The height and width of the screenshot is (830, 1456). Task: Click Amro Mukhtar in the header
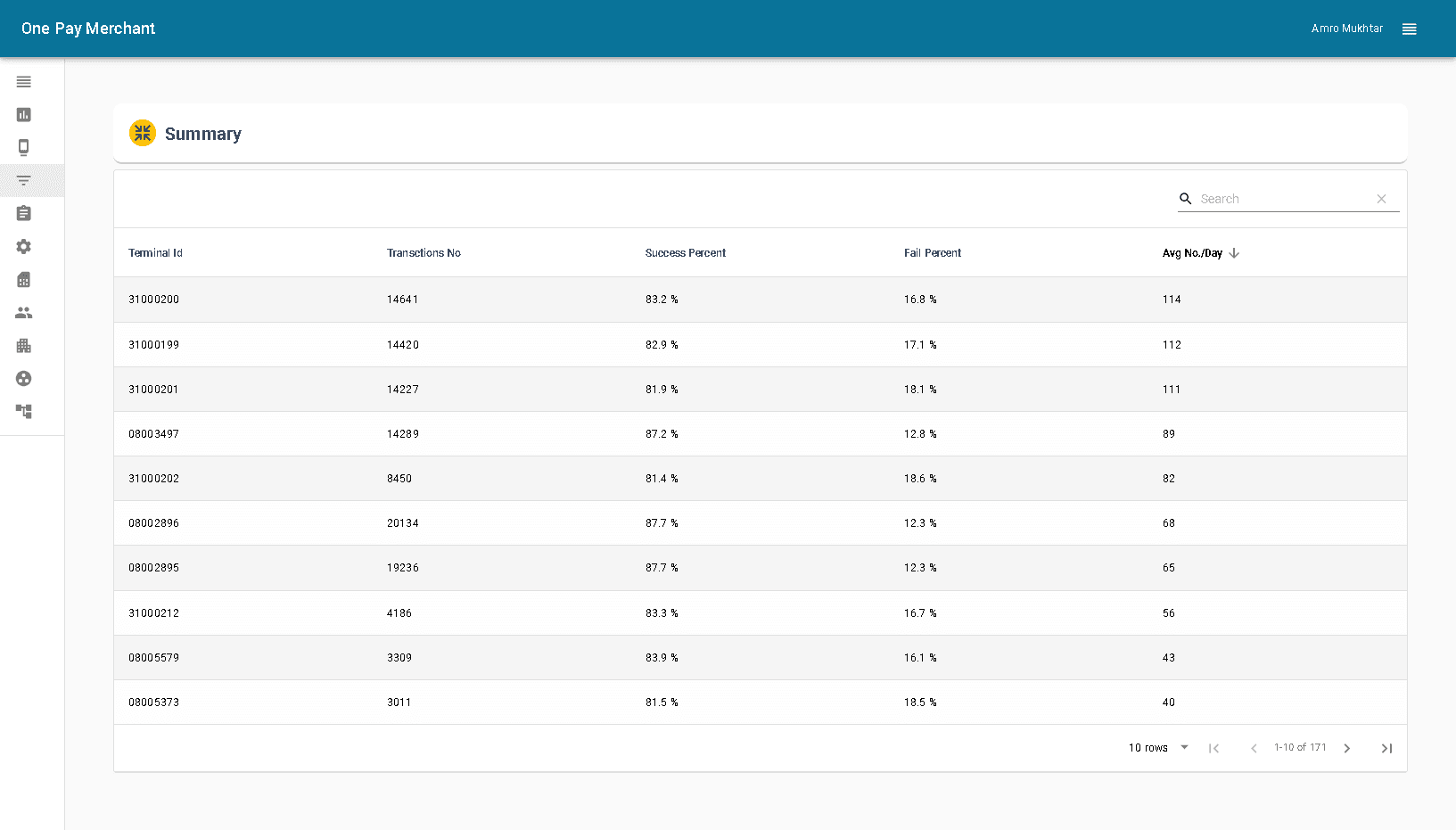(1346, 28)
